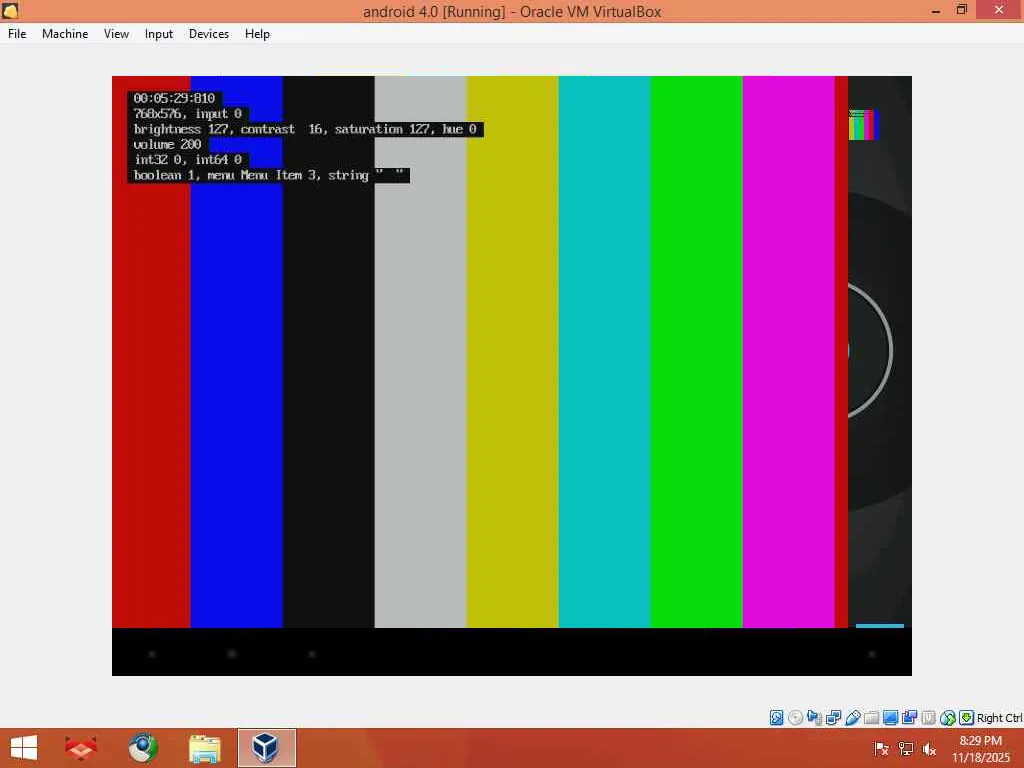Image resolution: width=1024 pixels, height=768 pixels.
Task: Click the 'volume 200' text
Action: pyautogui.click(x=167, y=144)
